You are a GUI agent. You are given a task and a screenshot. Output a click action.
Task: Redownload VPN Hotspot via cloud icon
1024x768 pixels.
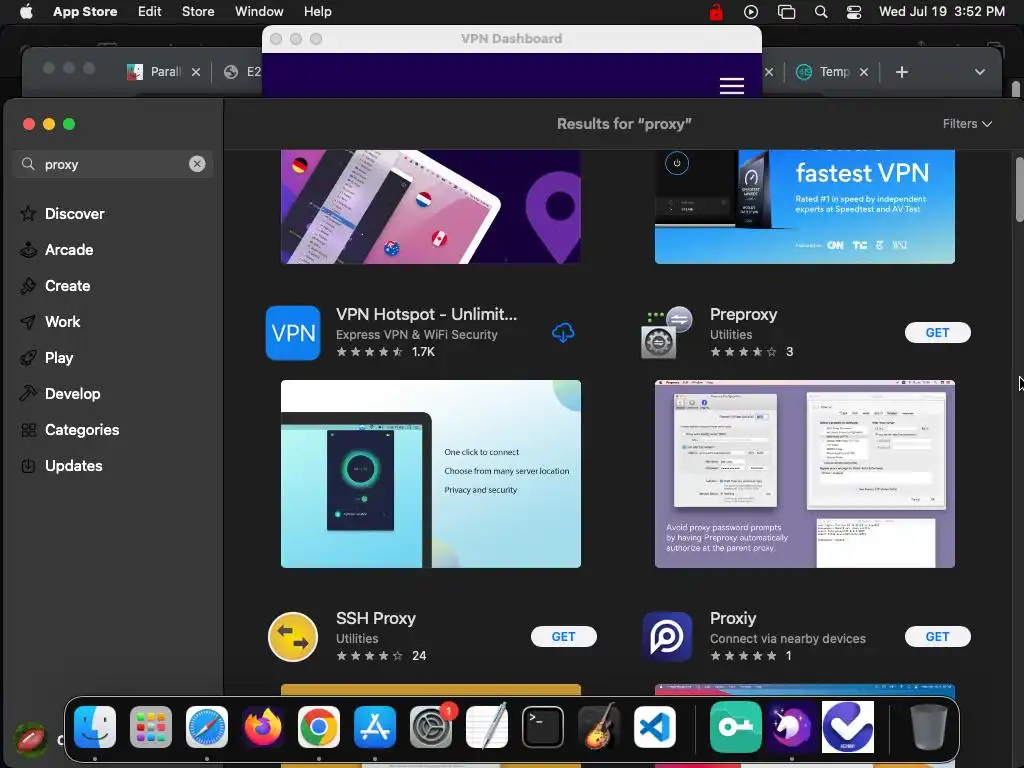[563, 333]
